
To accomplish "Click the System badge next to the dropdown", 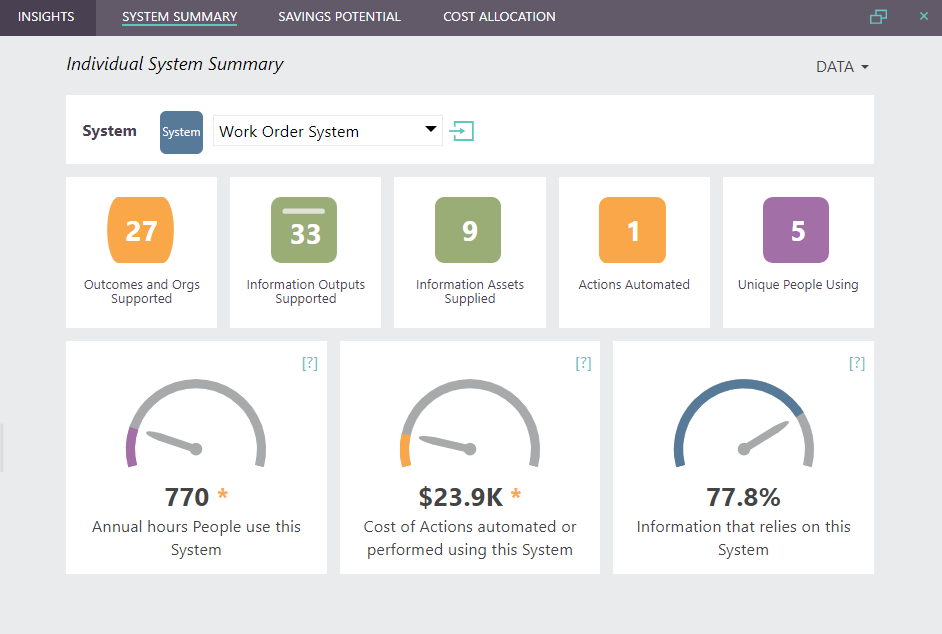I will point(181,131).
